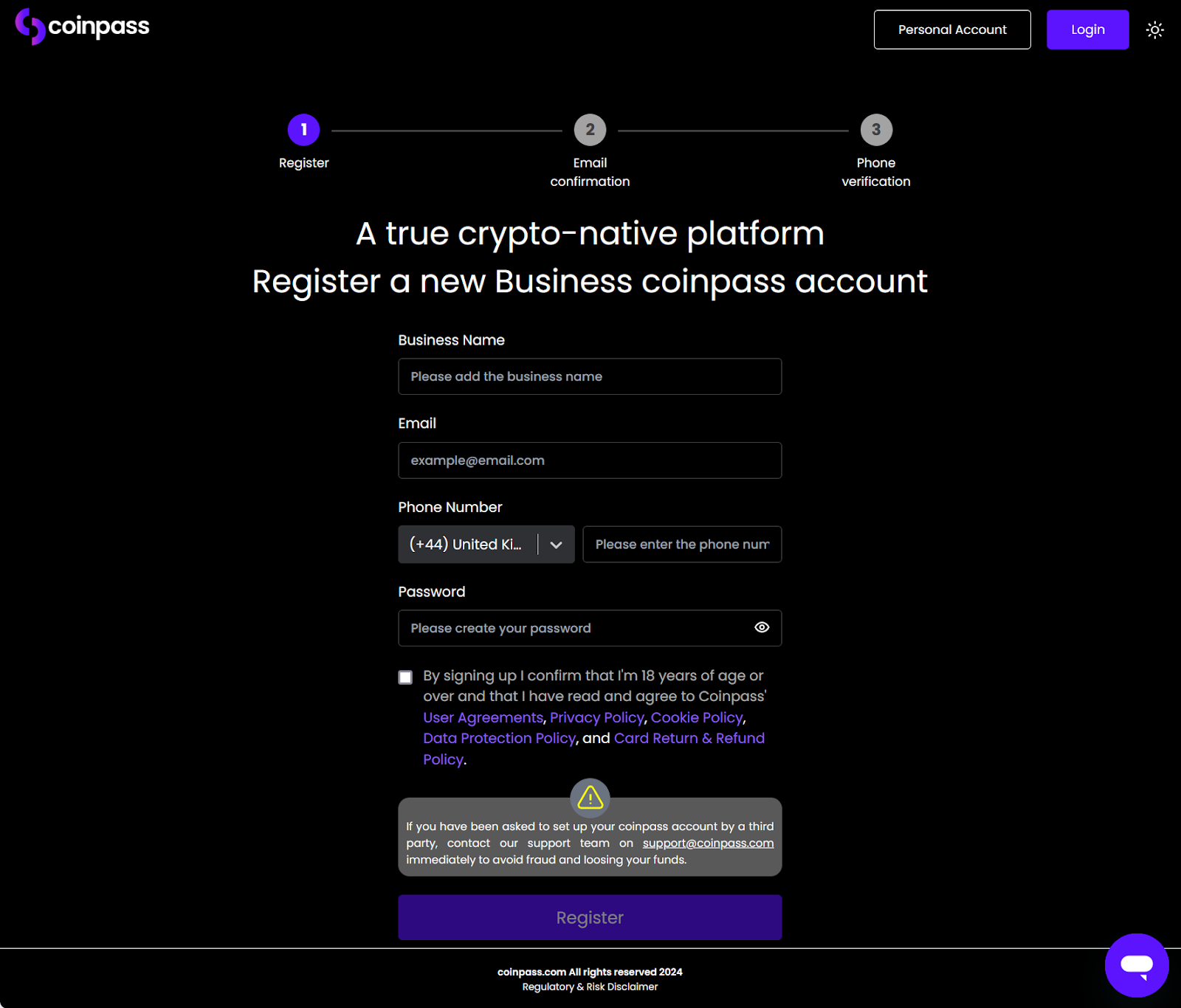The width and height of the screenshot is (1181, 1008).
Task: Click the yellow warning triangle icon
Action: (590, 798)
